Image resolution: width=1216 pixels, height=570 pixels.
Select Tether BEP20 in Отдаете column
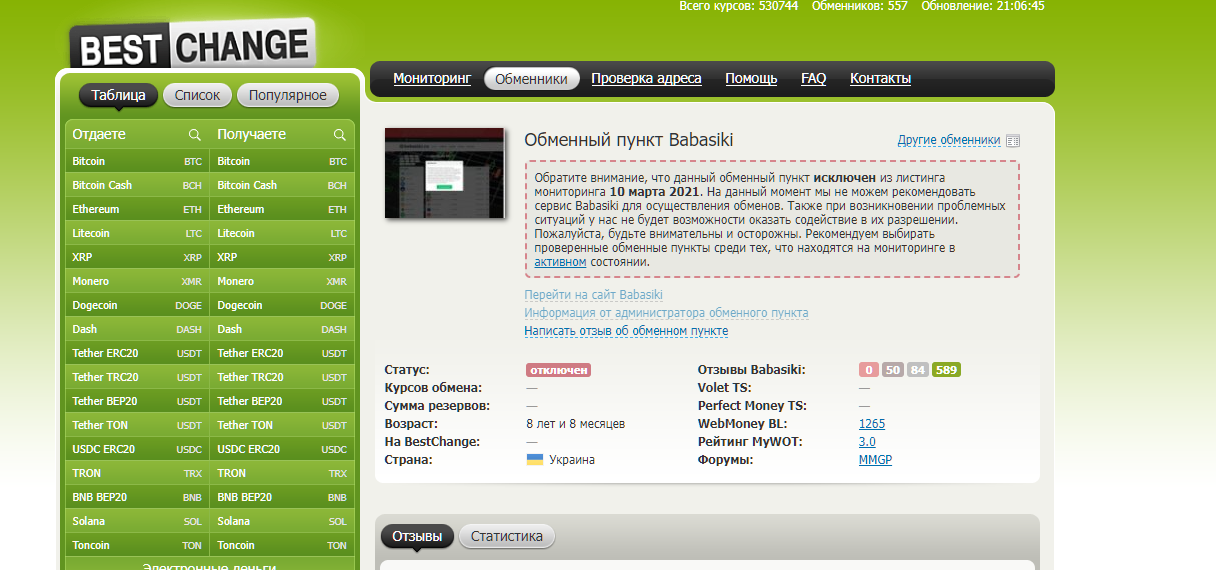click(137, 401)
